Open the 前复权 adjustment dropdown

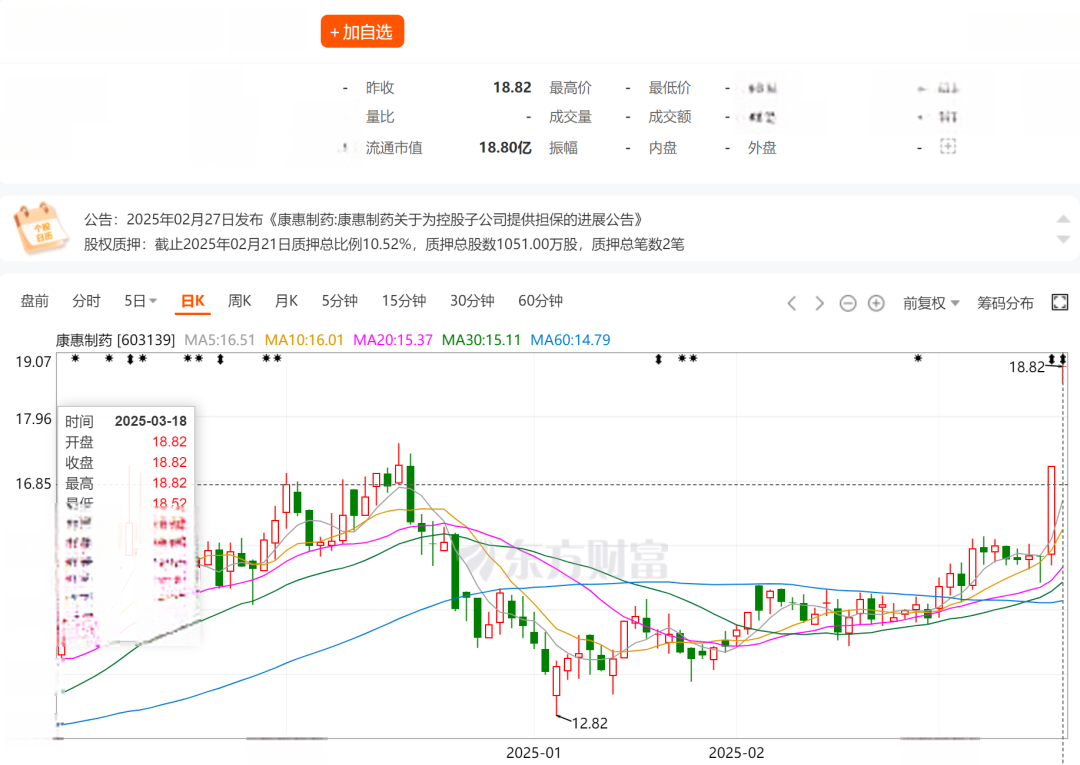pos(931,303)
